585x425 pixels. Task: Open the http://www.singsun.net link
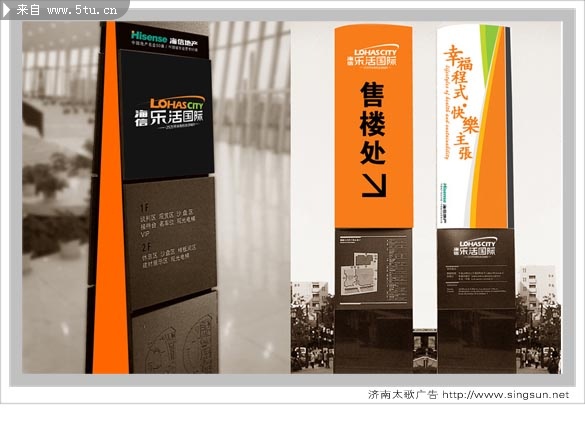(506, 395)
